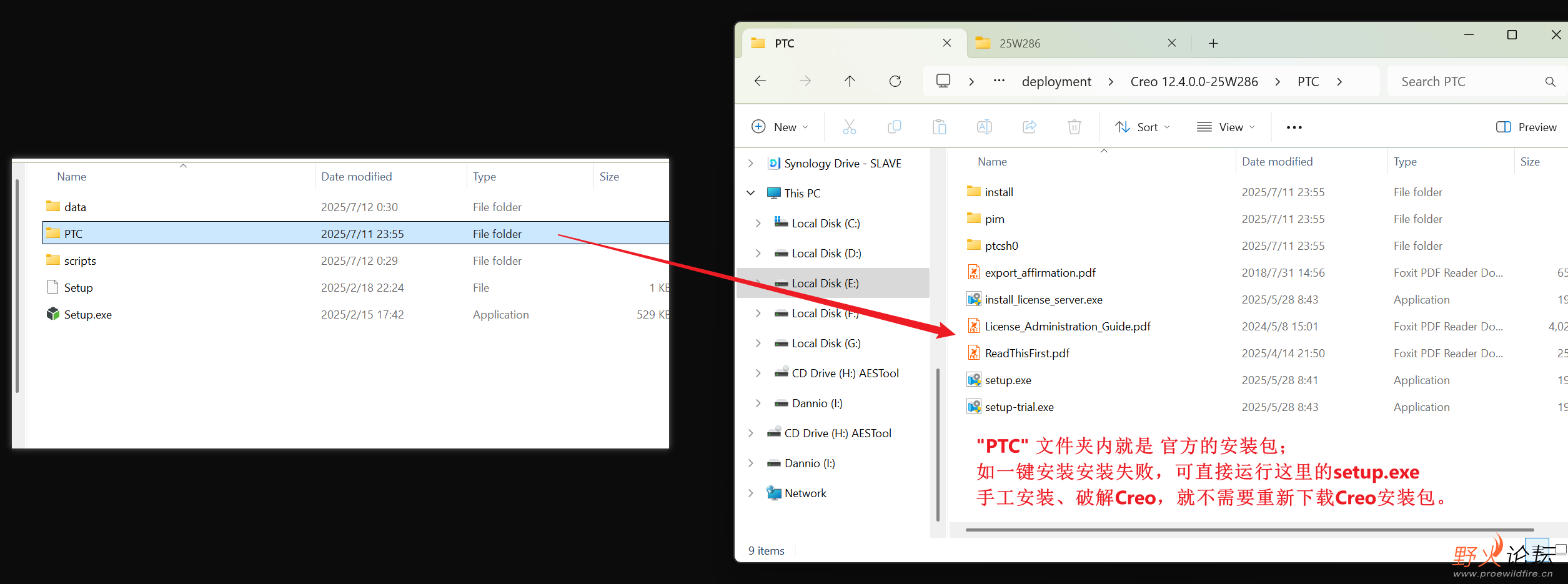Select CD Drive (H:) AESTool under This PC
Screen dimensions: 1568x584
point(845,373)
